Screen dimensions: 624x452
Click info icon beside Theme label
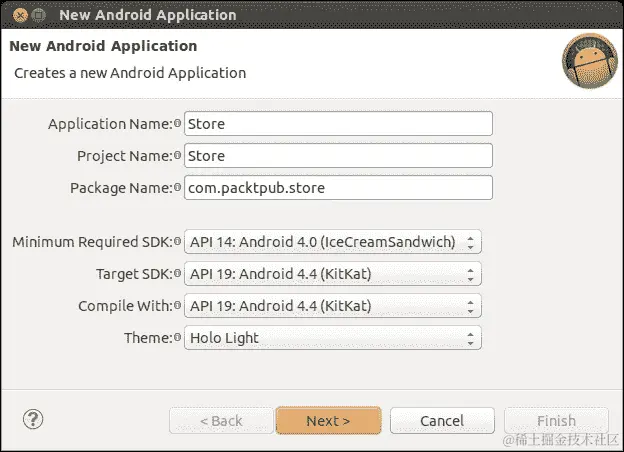[x=177, y=337]
